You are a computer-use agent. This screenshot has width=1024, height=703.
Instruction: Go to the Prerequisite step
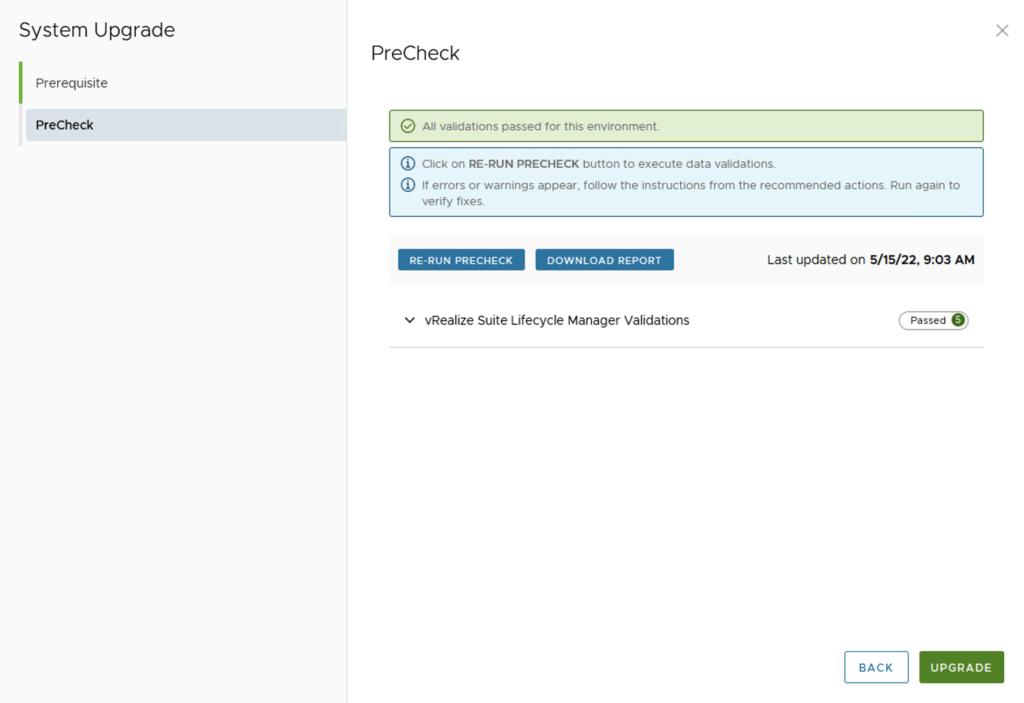point(72,83)
